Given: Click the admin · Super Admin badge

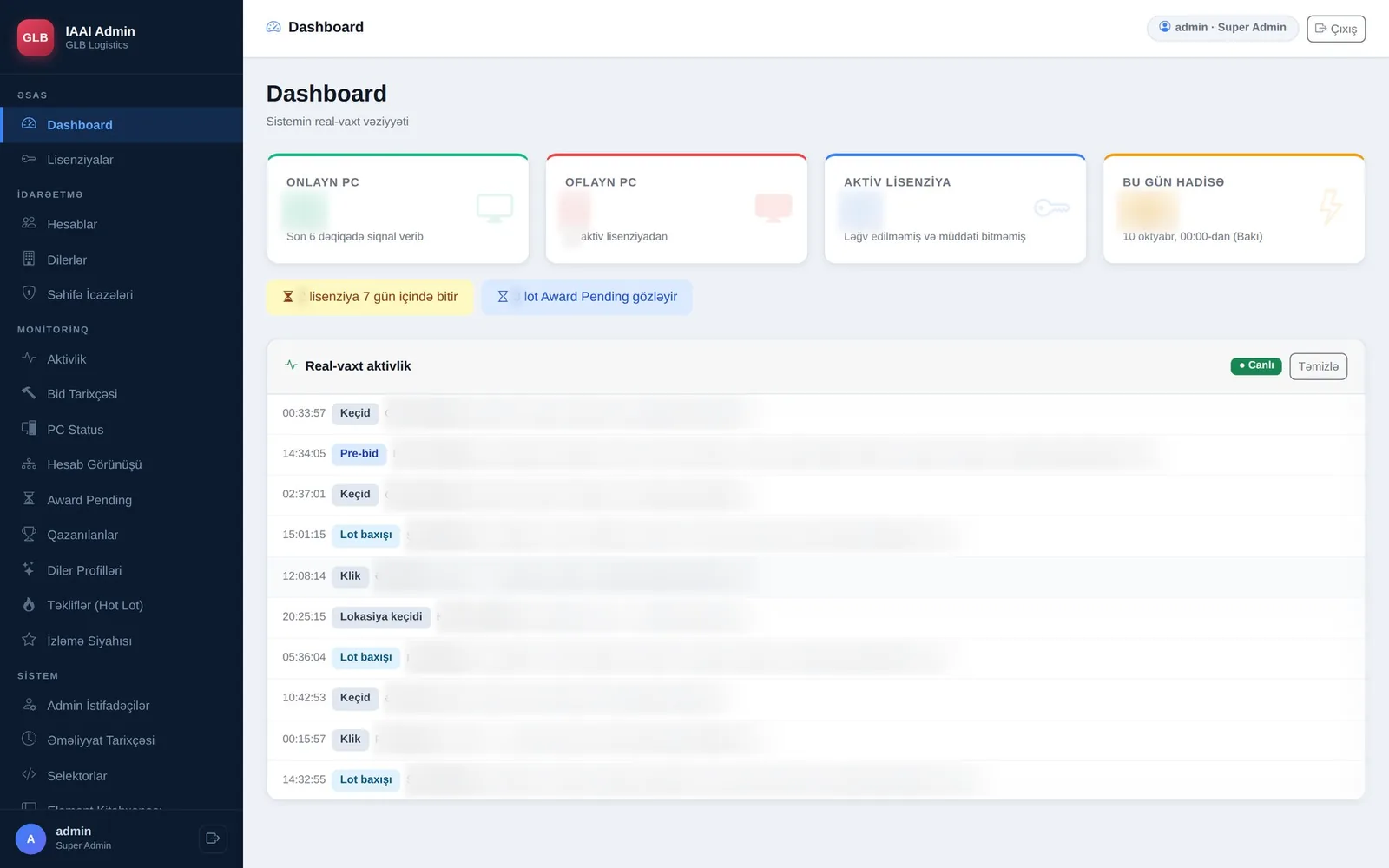Looking at the screenshot, I should tap(1222, 28).
